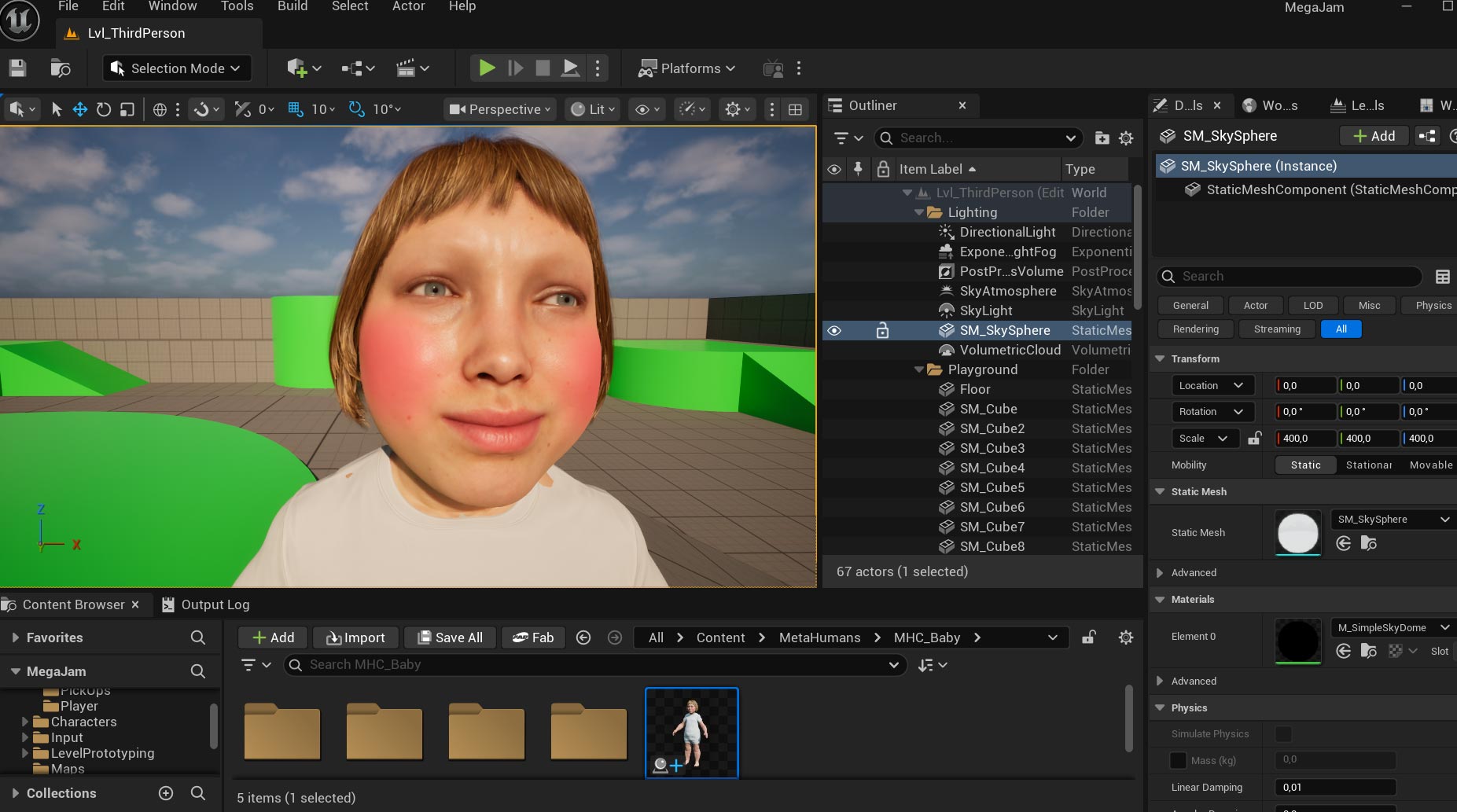Open the Outliner settings gear
The height and width of the screenshot is (812, 1457).
coord(1126,138)
